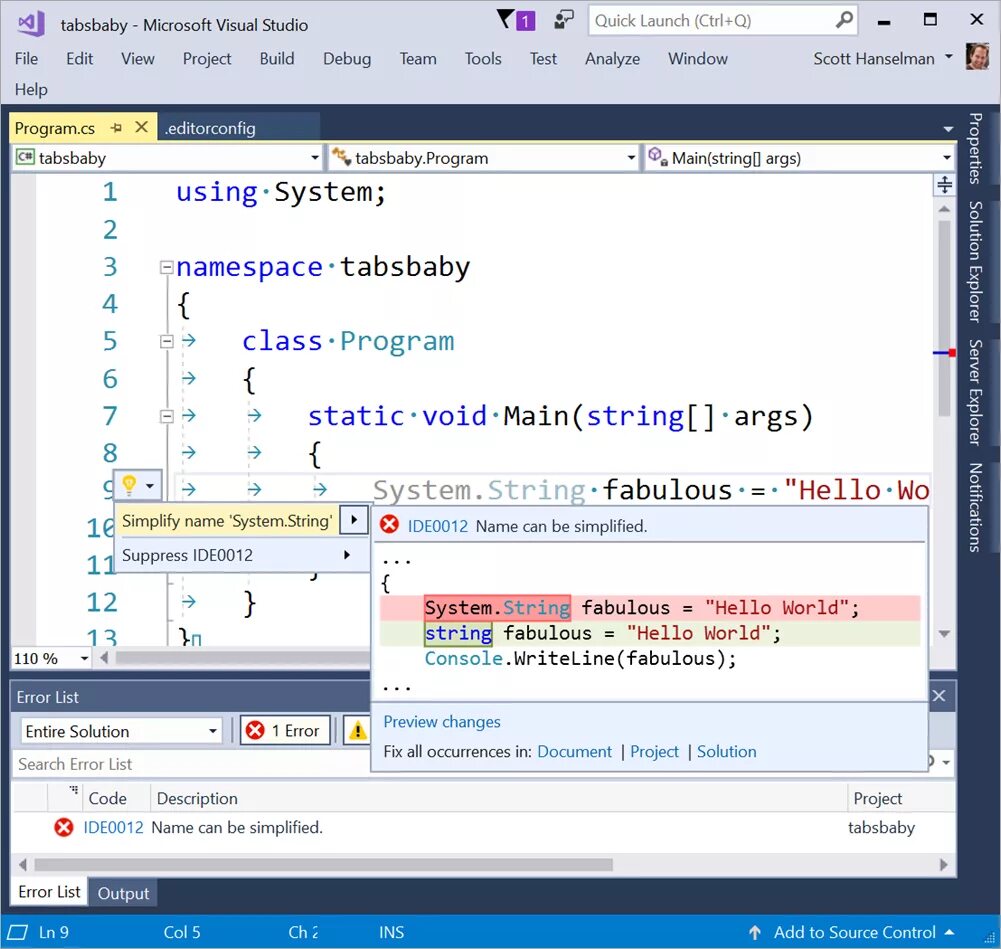Viewport: 1001px width, 949px height.
Task: Open the Test menu
Action: point(543,59)
